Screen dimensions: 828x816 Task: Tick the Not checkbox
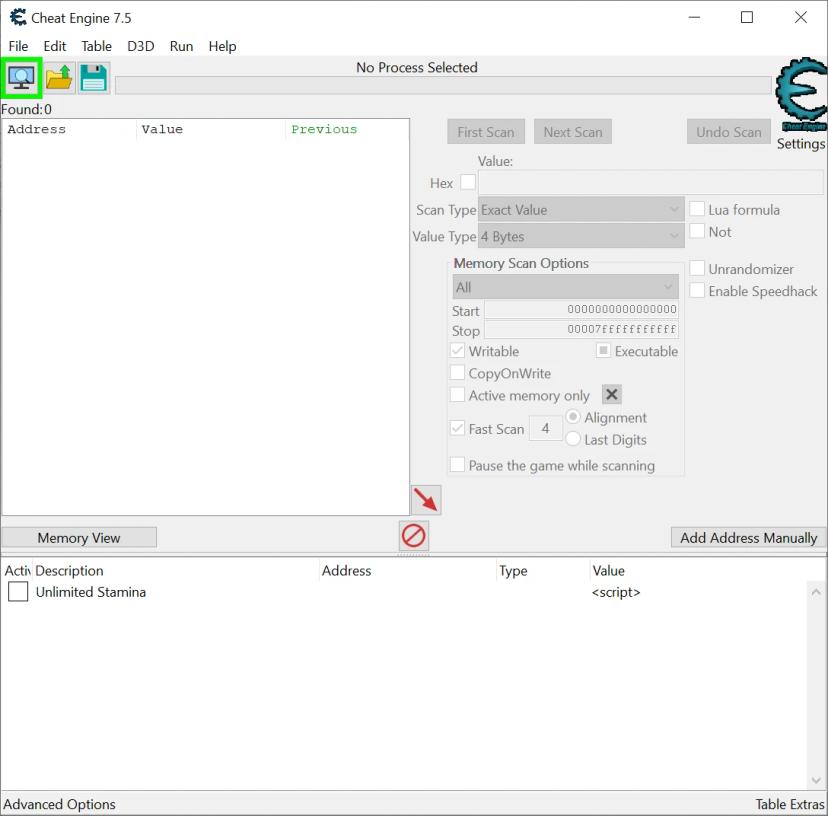(x=697, y=231)
